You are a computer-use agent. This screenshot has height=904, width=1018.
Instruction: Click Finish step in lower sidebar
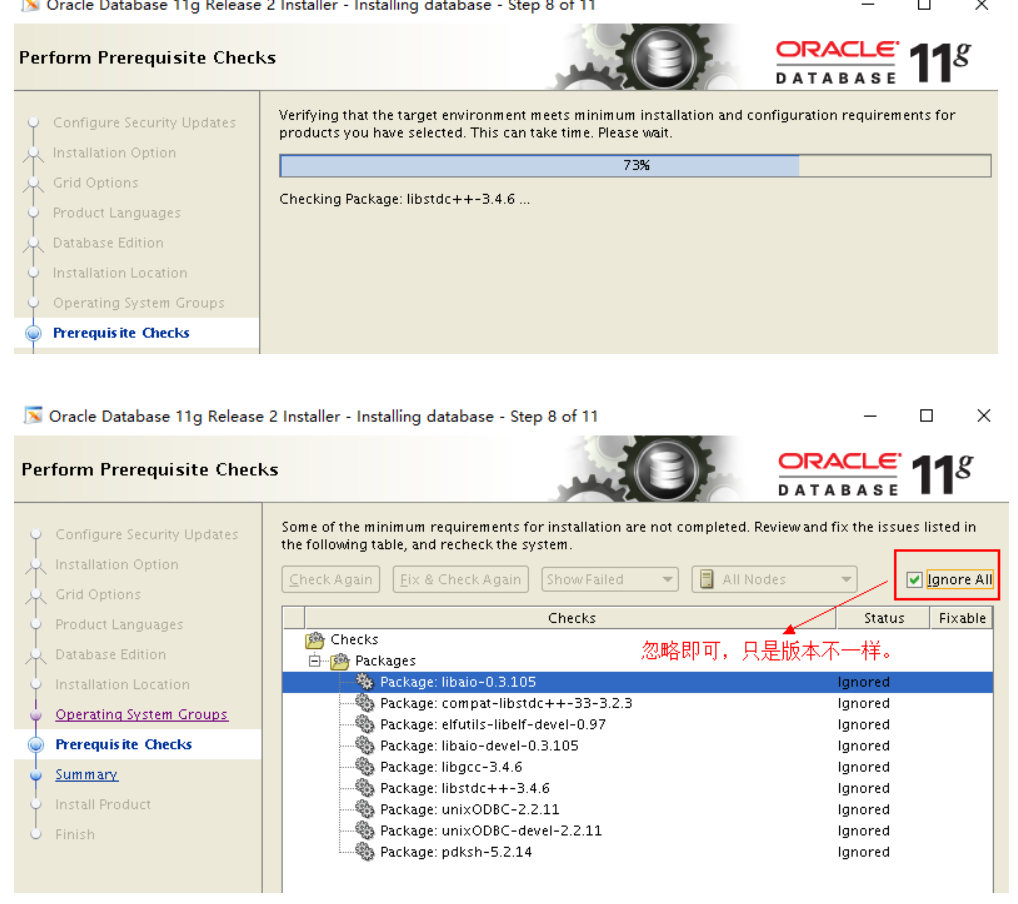75,835
